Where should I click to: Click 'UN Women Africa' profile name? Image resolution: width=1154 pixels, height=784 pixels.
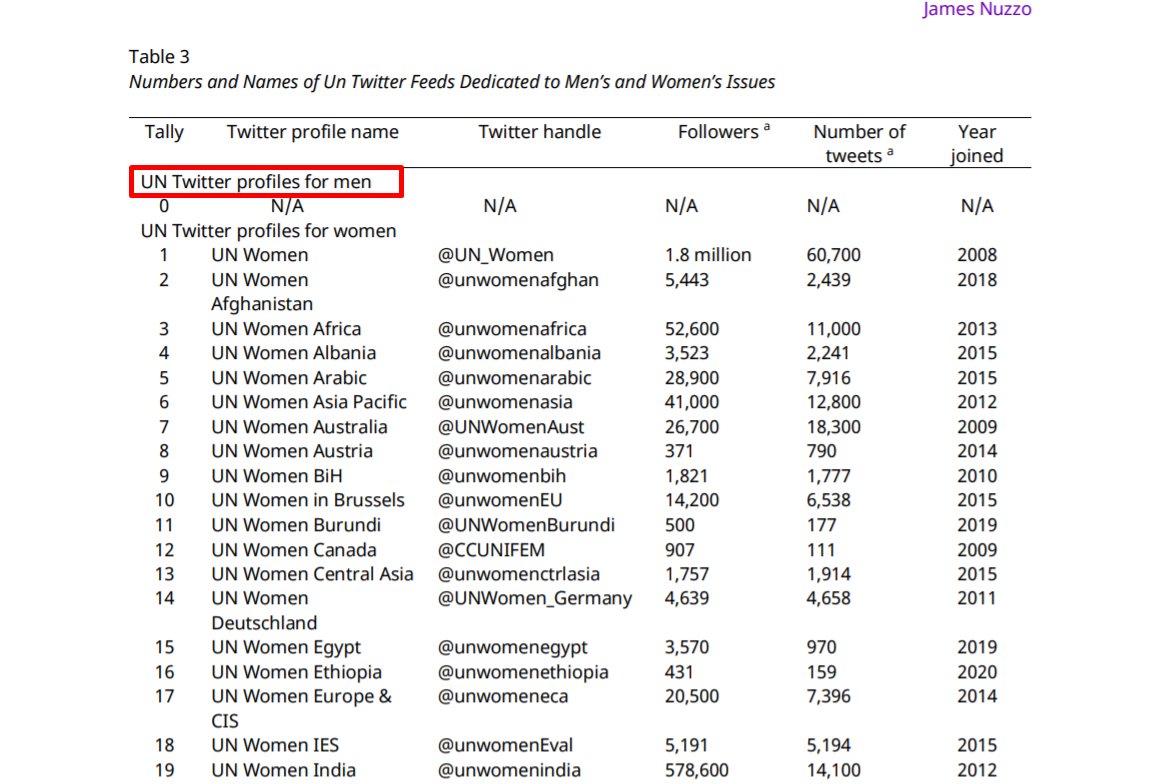[286, 329]
